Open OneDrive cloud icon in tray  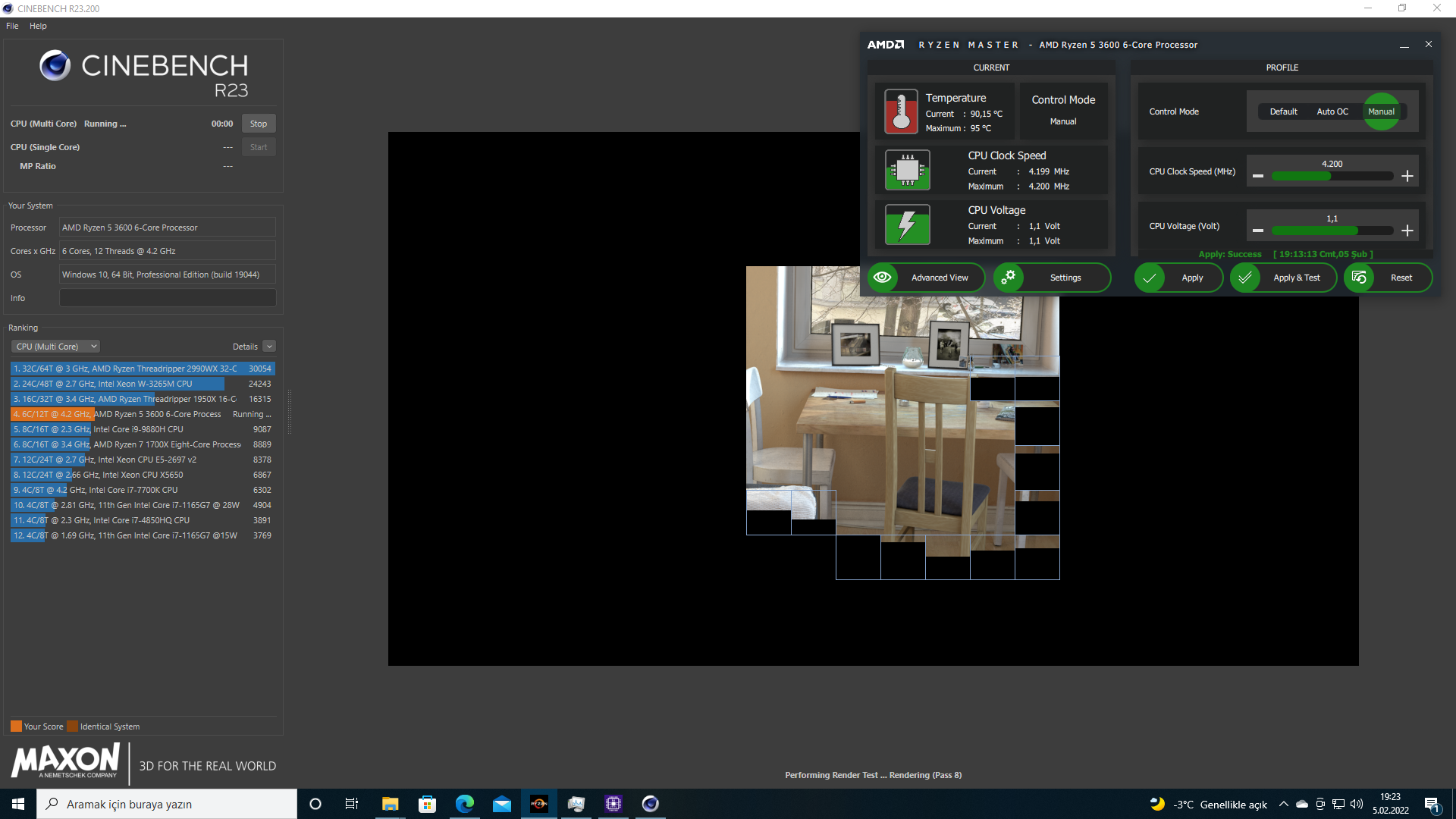pos(1302,804)
